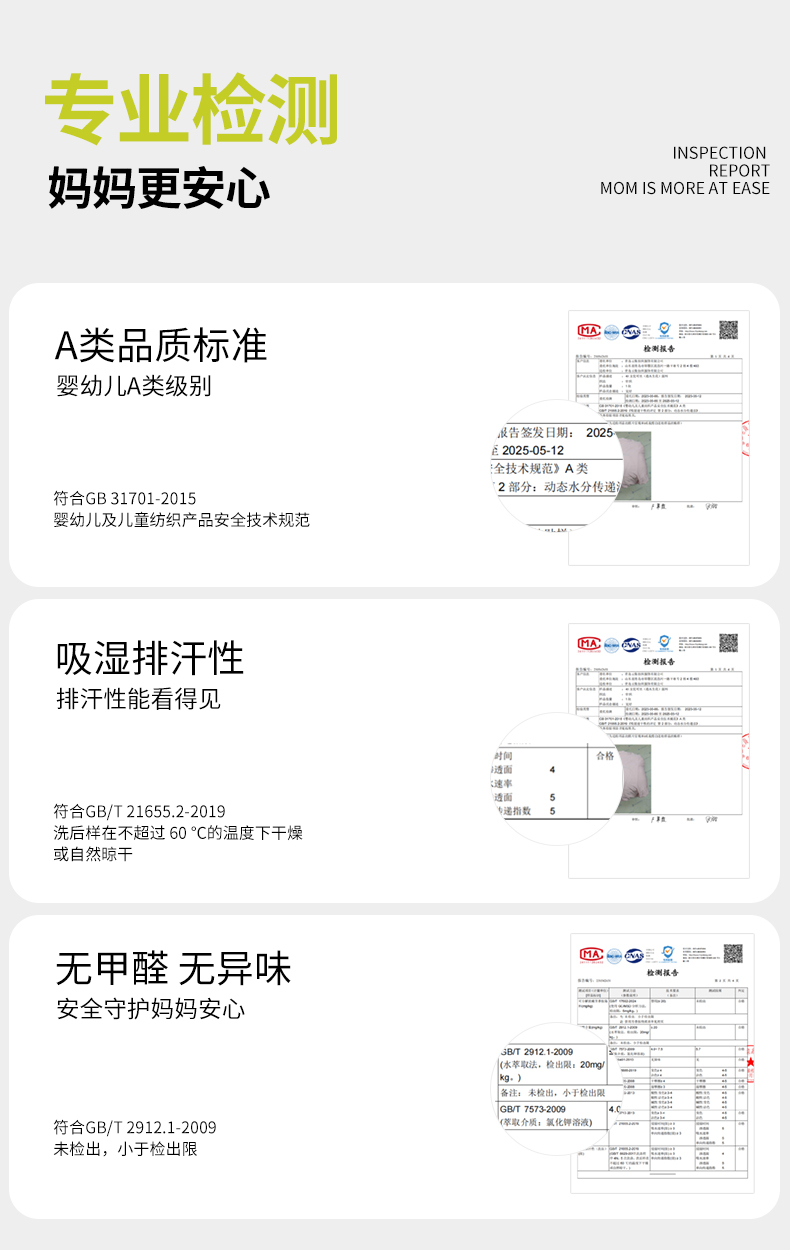Open the A类品质标准 test report thumbnail
The height and width of the screenshot is (1250, 790).
(x=659, y=437)
